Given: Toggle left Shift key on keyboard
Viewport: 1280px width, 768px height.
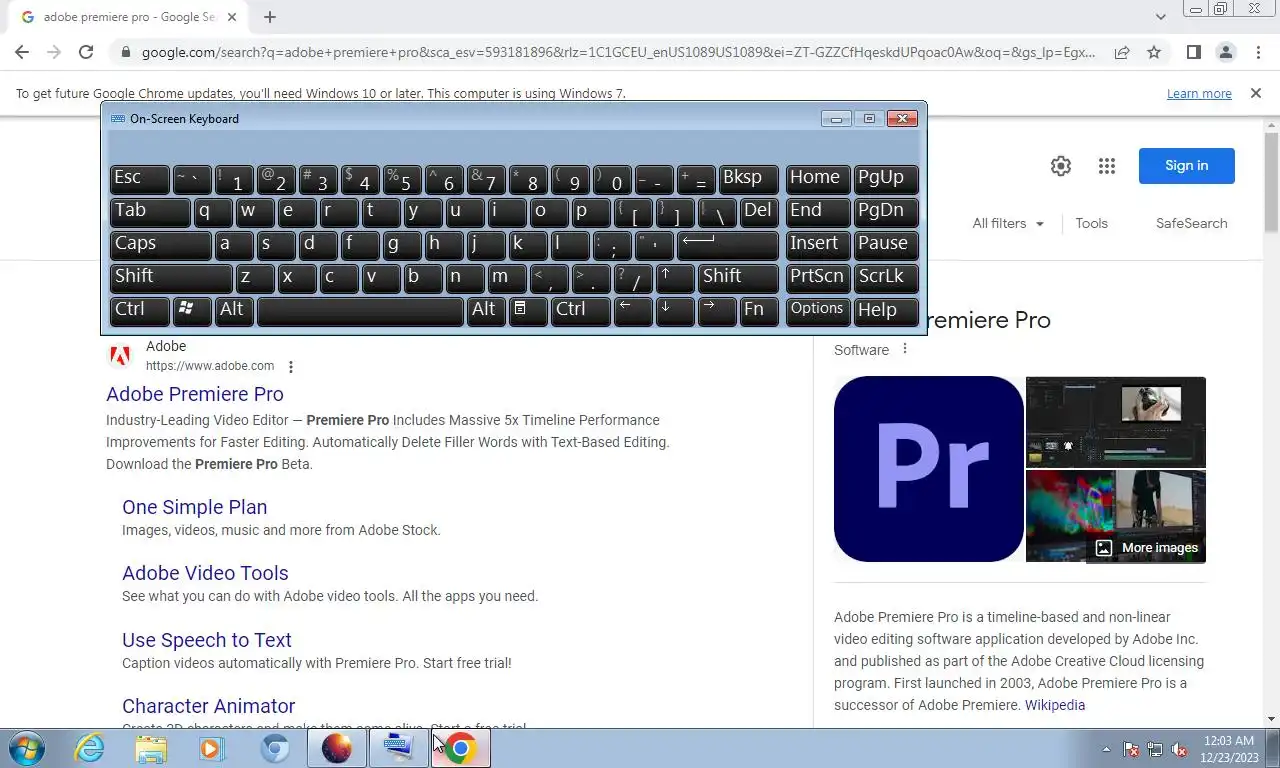Looking at the screenshot, I should point(171,277).
